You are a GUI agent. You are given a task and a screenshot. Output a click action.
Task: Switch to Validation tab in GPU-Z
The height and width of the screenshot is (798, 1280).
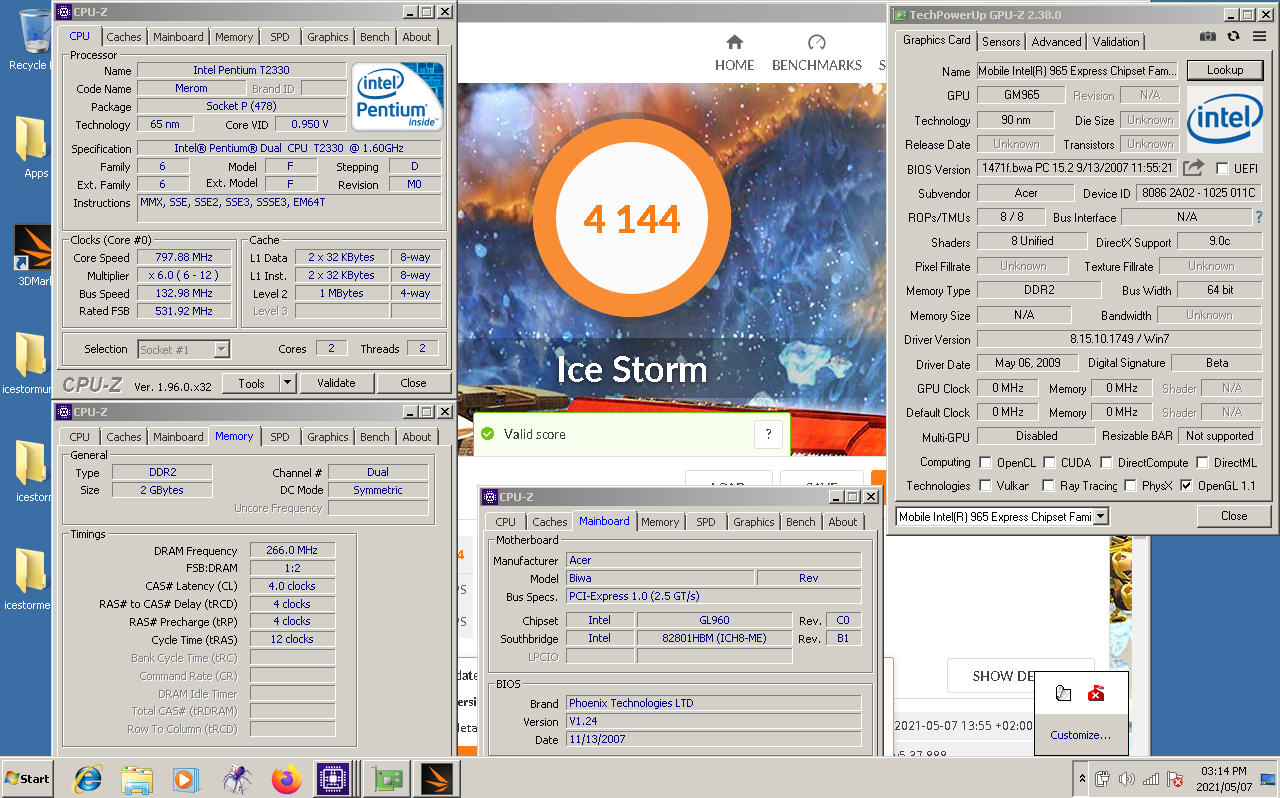(x=1115, y=42)
